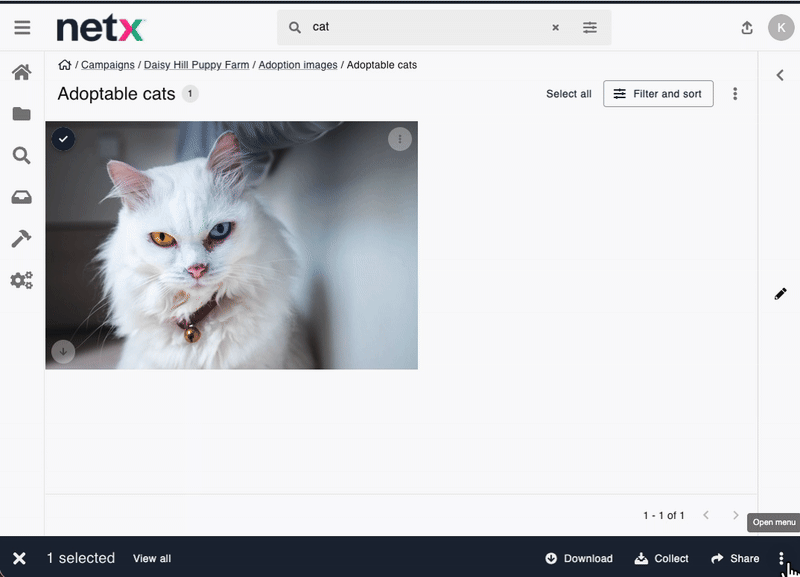
Task: Open the cat asset's three-dot menu
Action: (399, 140)
